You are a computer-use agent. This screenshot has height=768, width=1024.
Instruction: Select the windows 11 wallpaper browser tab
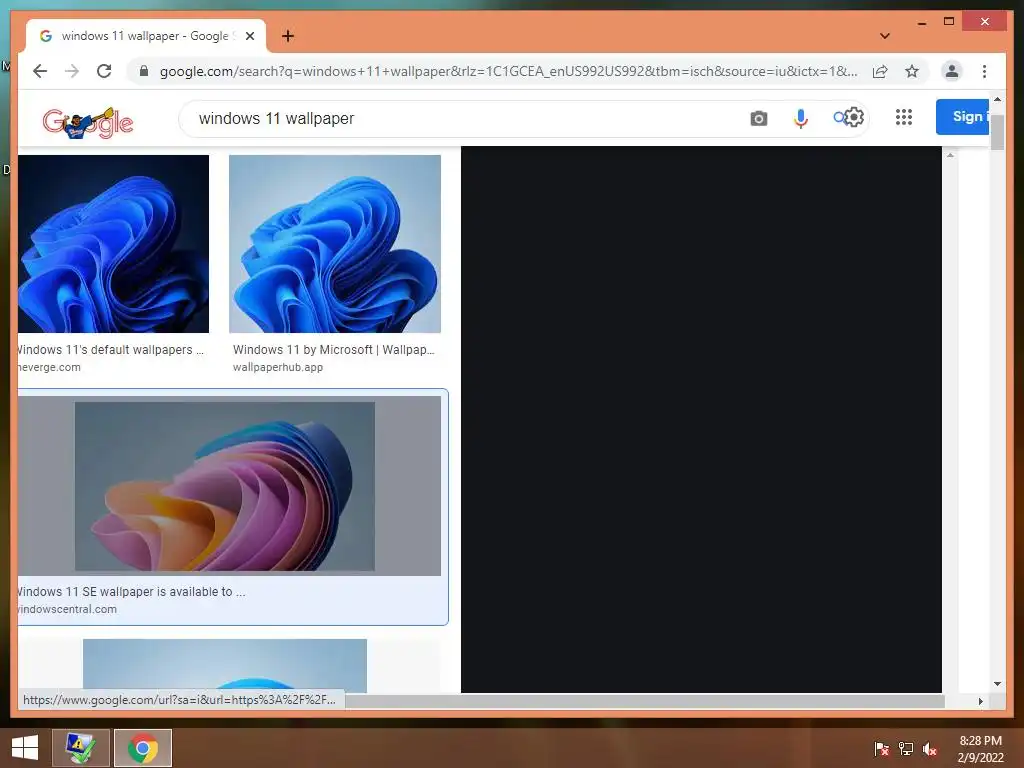[145, 36]
